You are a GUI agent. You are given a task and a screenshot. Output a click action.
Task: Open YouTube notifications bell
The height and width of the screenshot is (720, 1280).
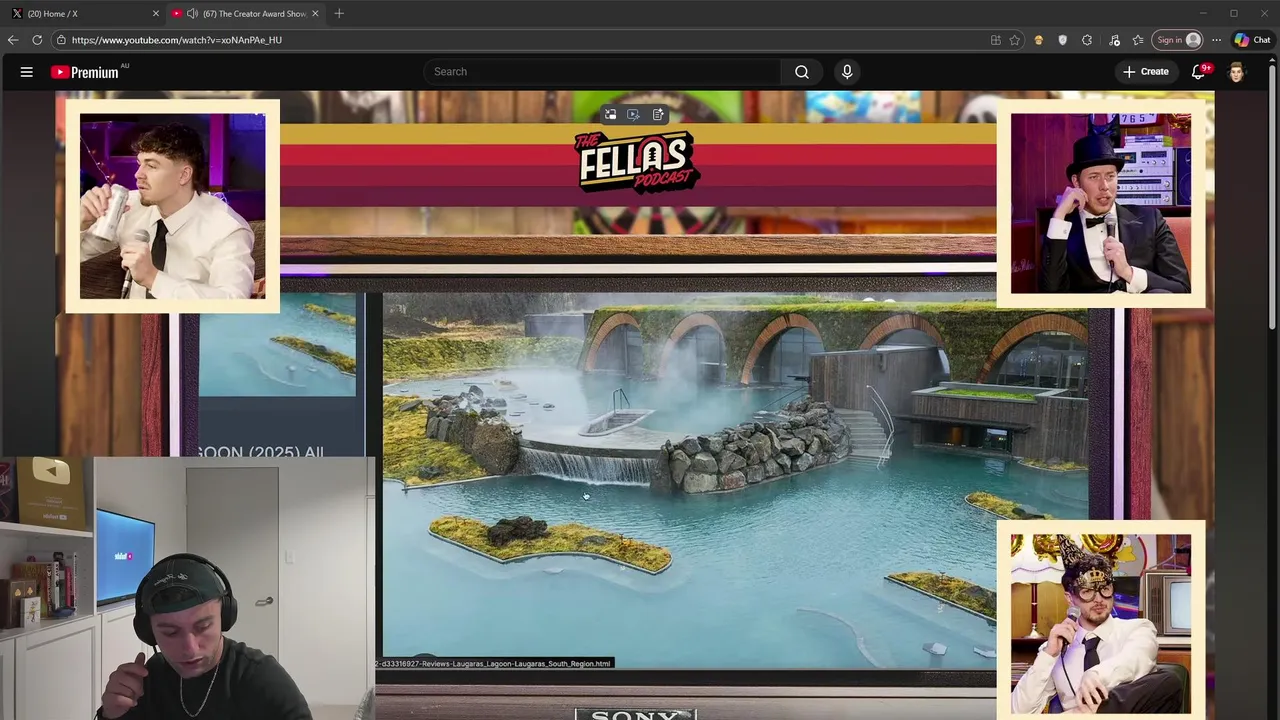(1199, 72)
